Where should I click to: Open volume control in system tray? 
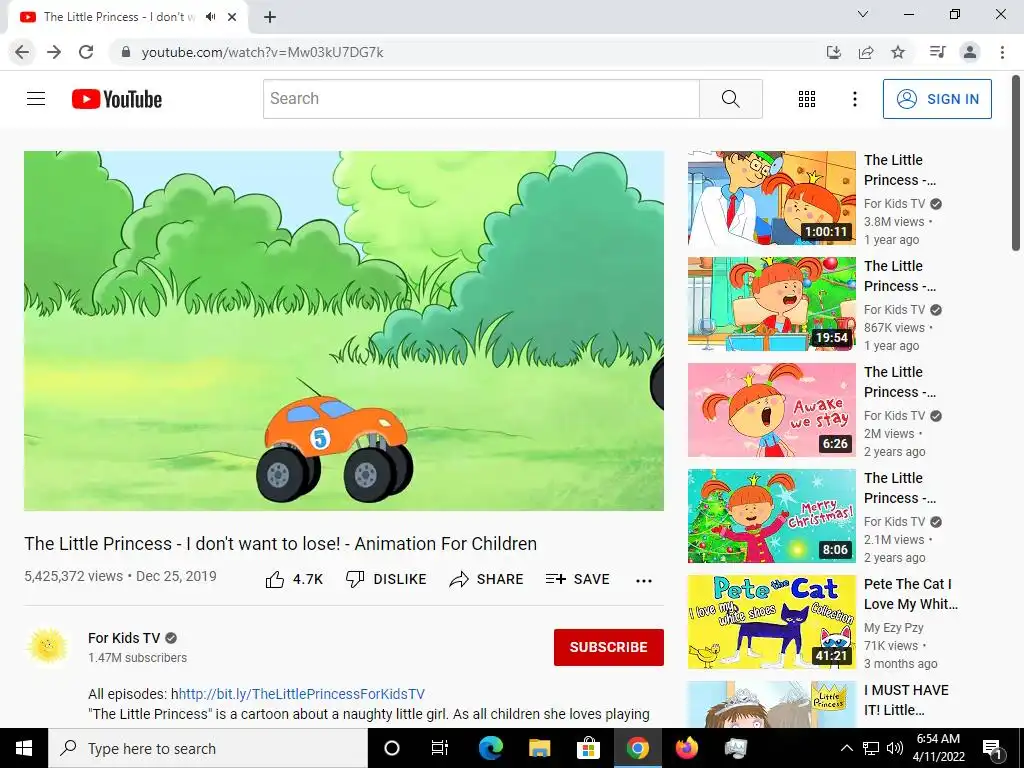click(895, 748)
